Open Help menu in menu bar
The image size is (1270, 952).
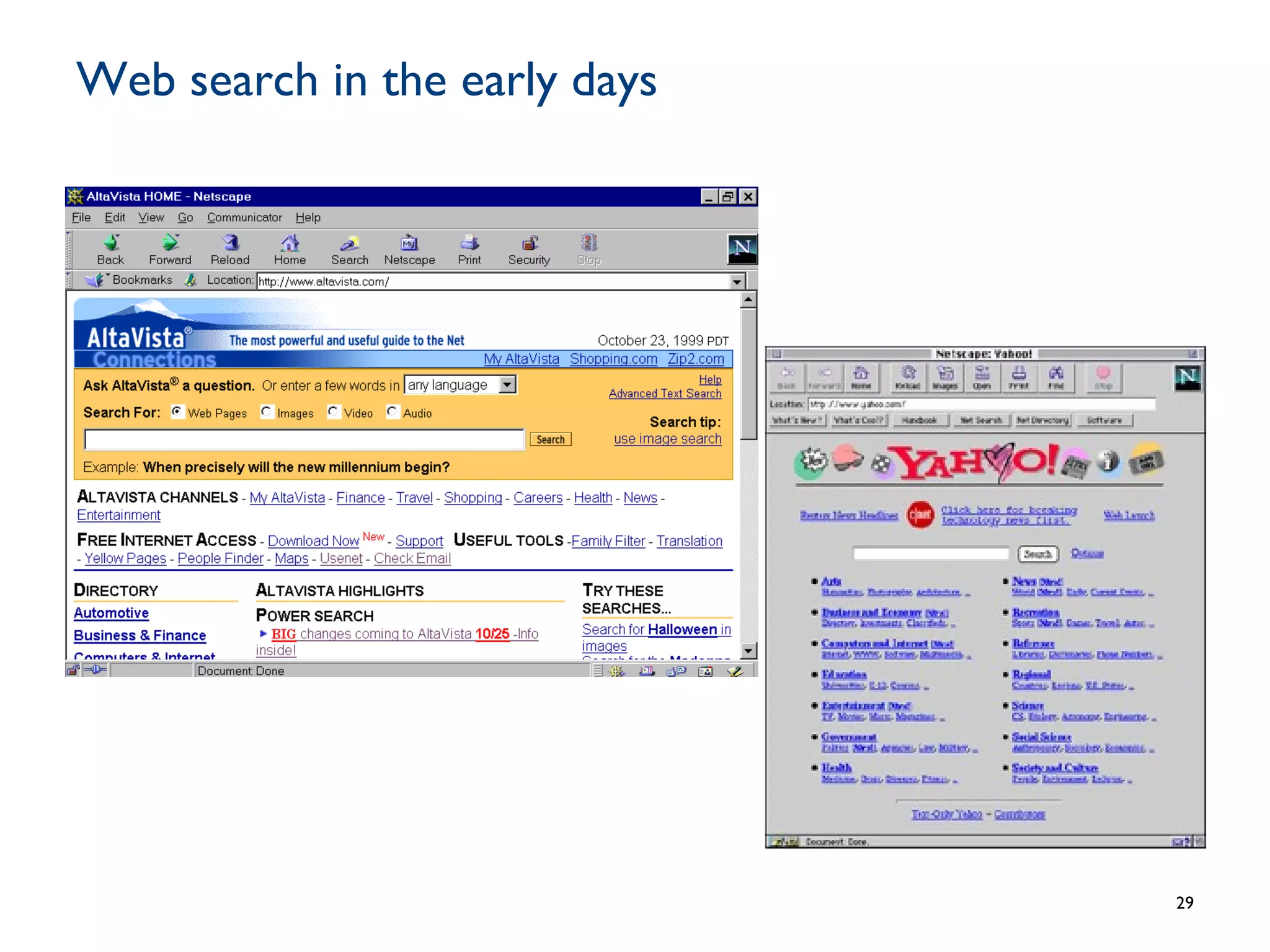[x=308, y=218]
